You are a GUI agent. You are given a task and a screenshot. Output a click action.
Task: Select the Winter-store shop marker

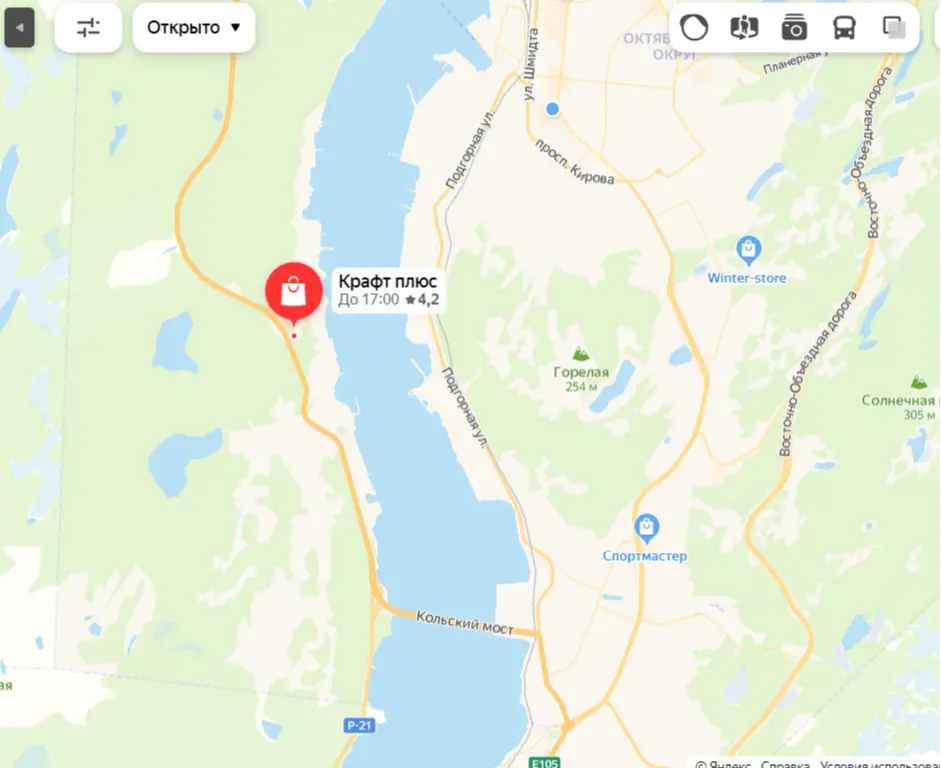748,250
